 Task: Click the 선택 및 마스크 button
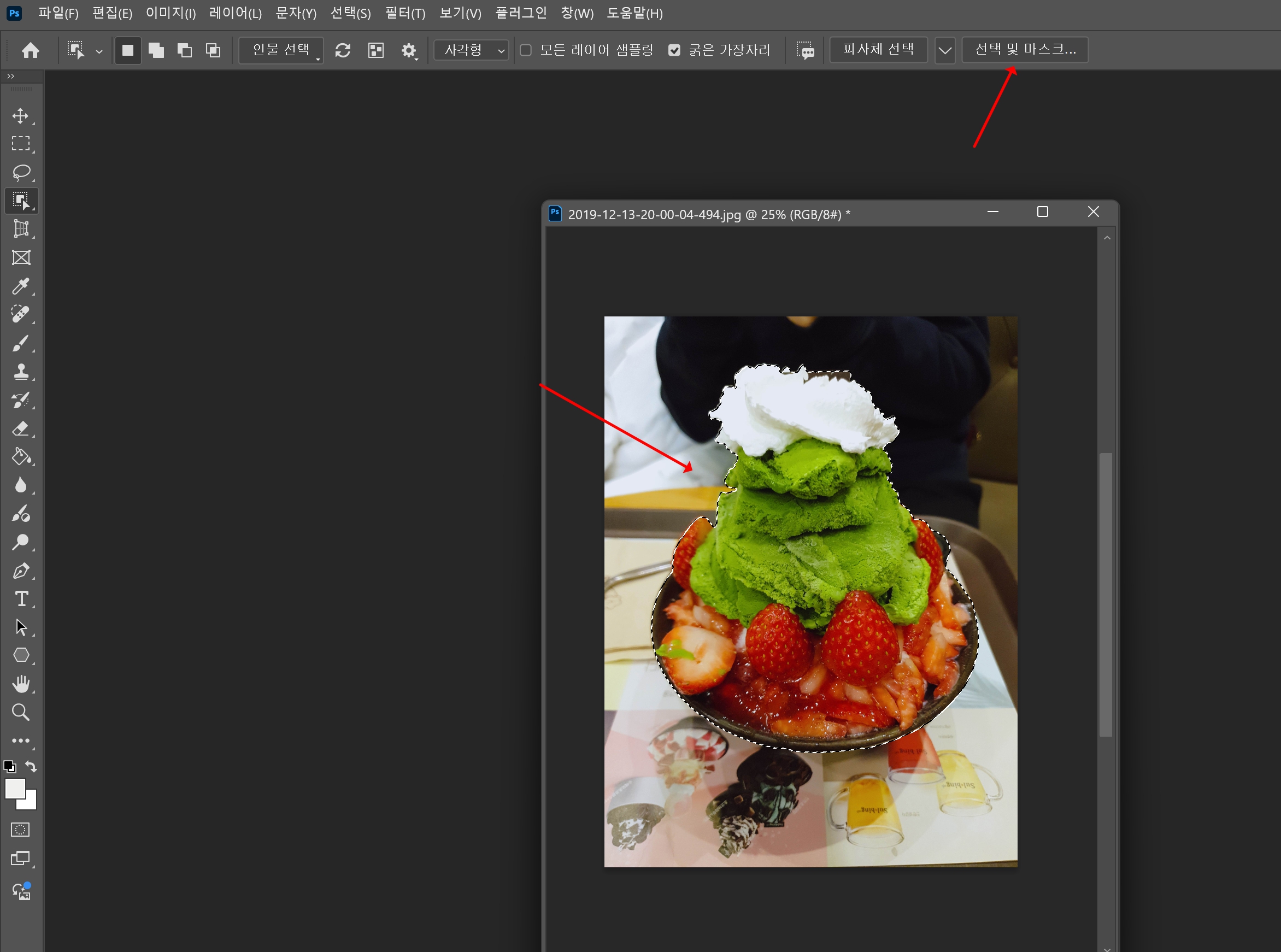point(1025,50)
